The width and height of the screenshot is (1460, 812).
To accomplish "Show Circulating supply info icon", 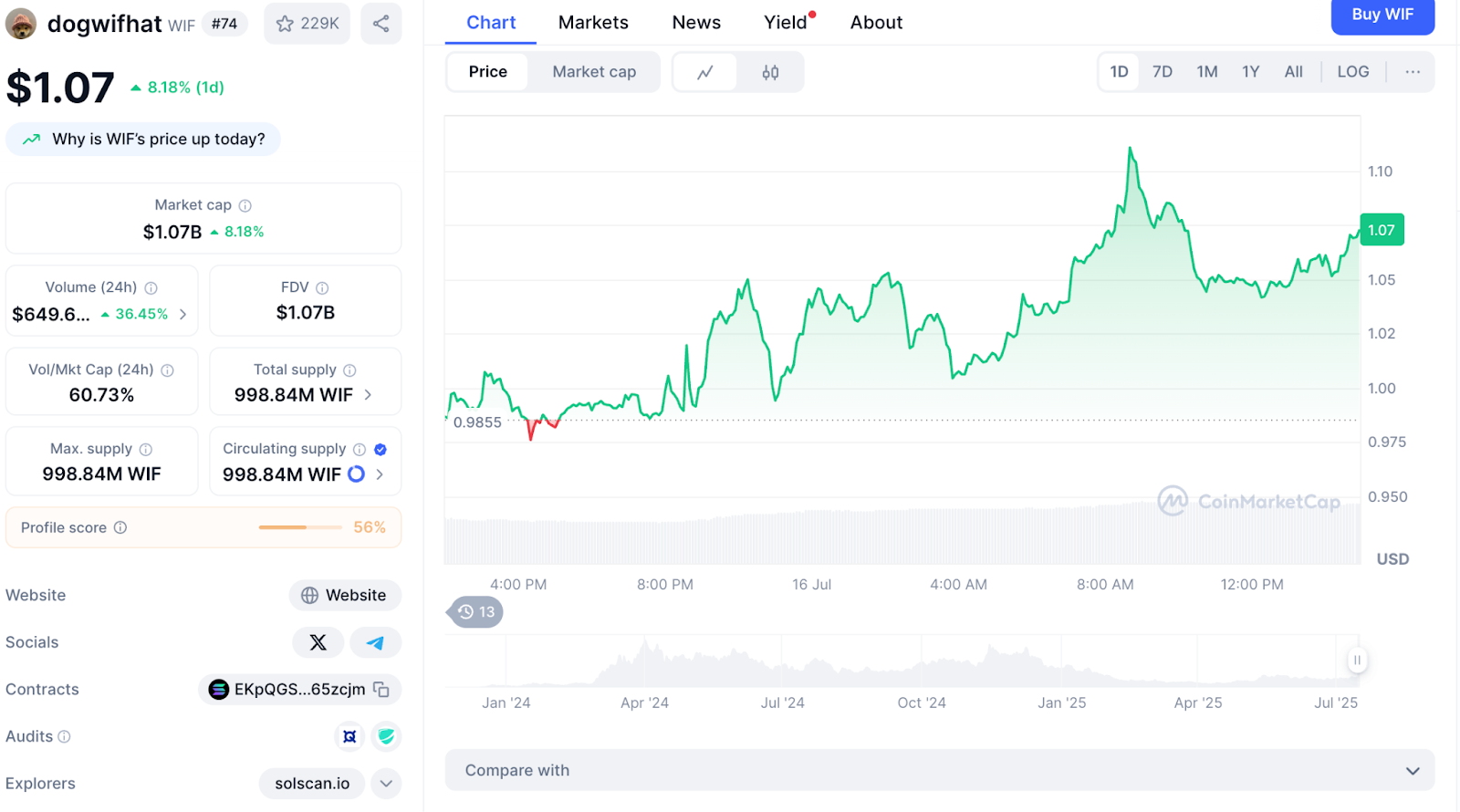I will pos(360,450).
